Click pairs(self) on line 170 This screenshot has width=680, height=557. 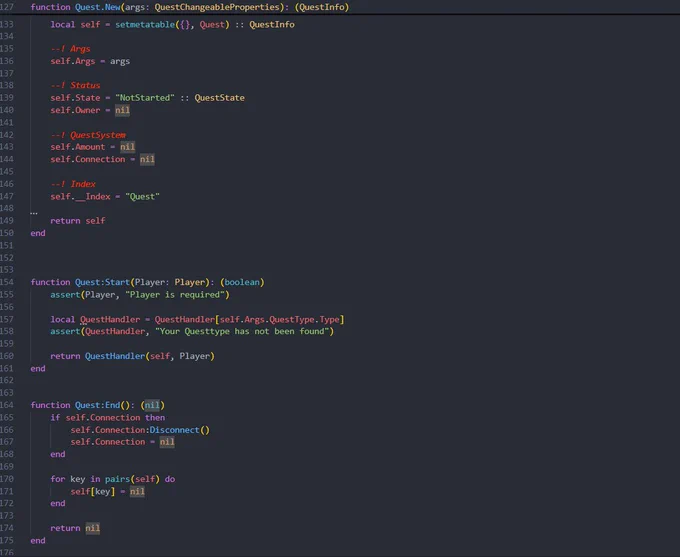132,479
